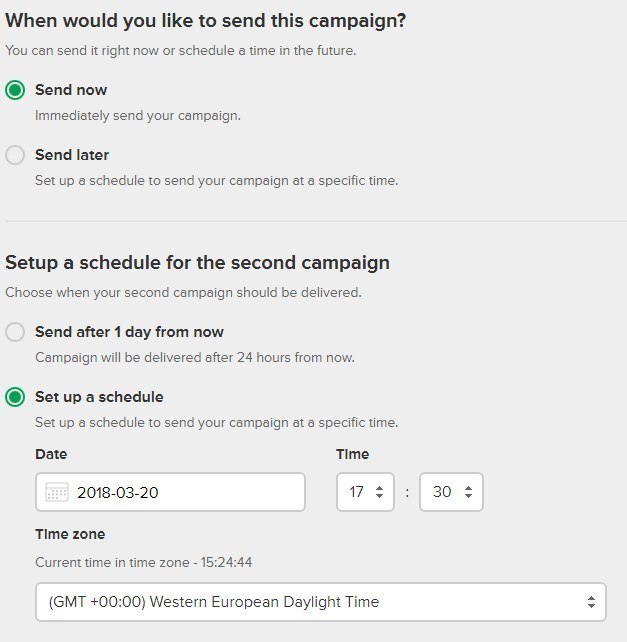627x642 pixels.
Task: Click the 'Send later' label text
Action: coord(72,155)
